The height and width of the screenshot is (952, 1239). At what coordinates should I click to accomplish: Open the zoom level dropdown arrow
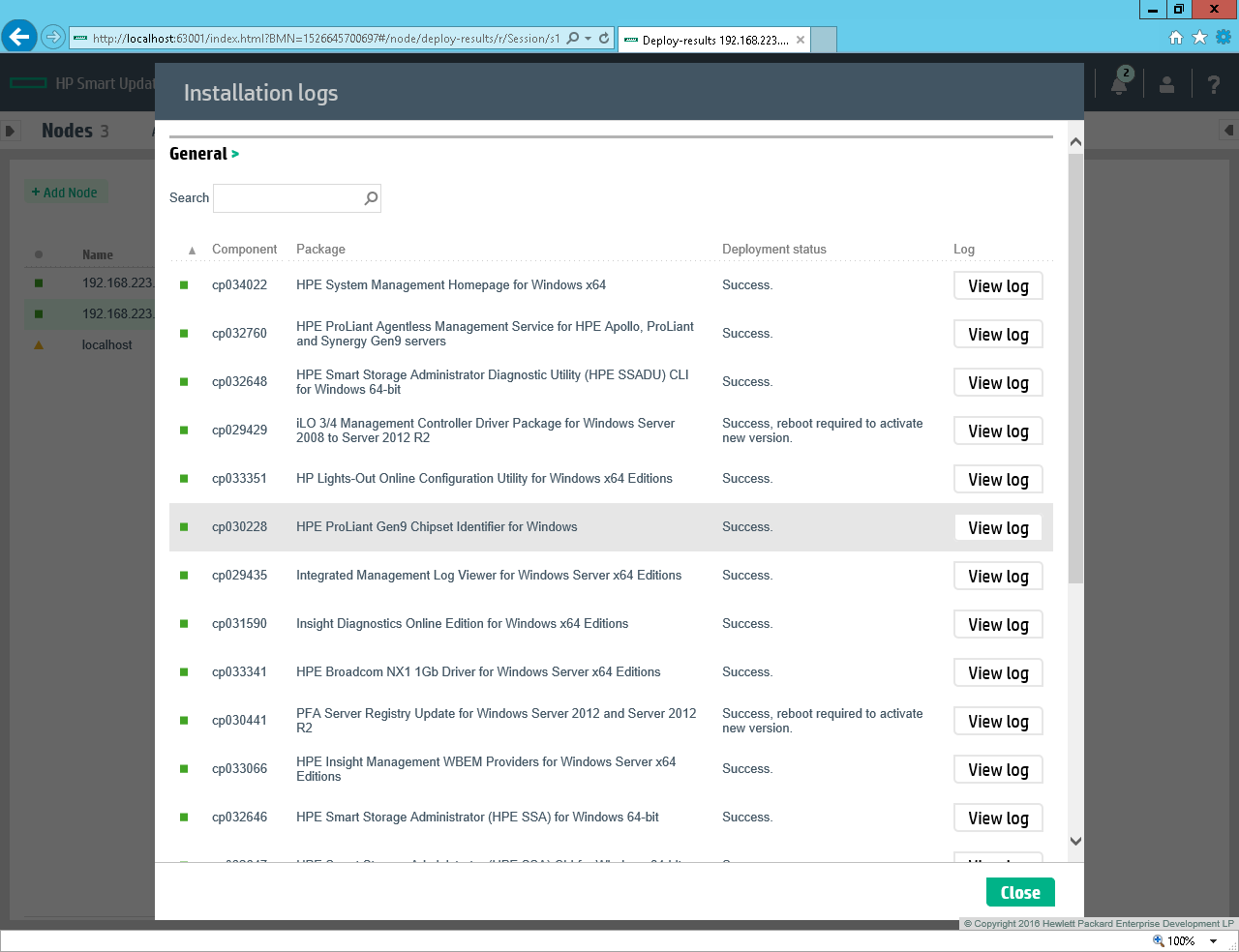point(1213,941)
